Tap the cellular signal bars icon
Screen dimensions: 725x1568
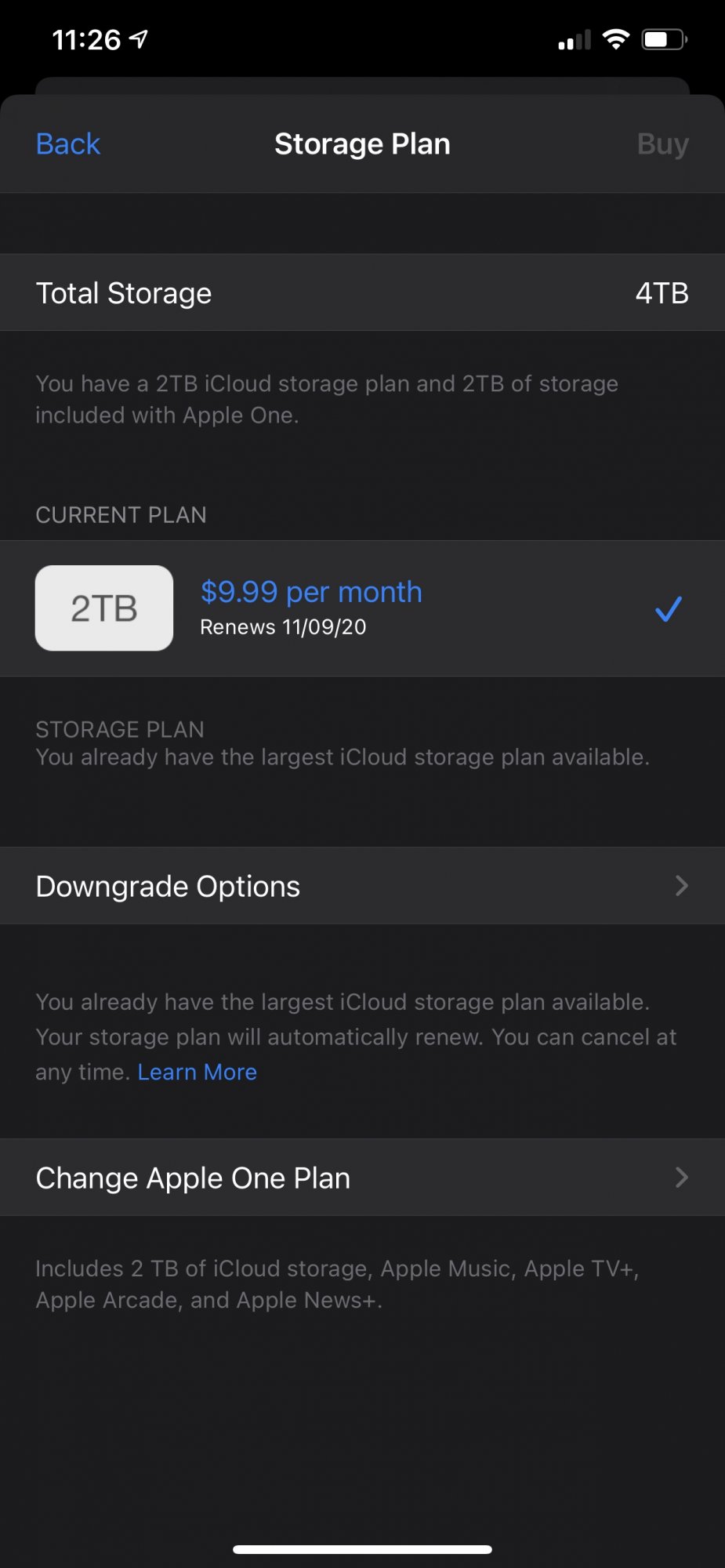point(575,40)
